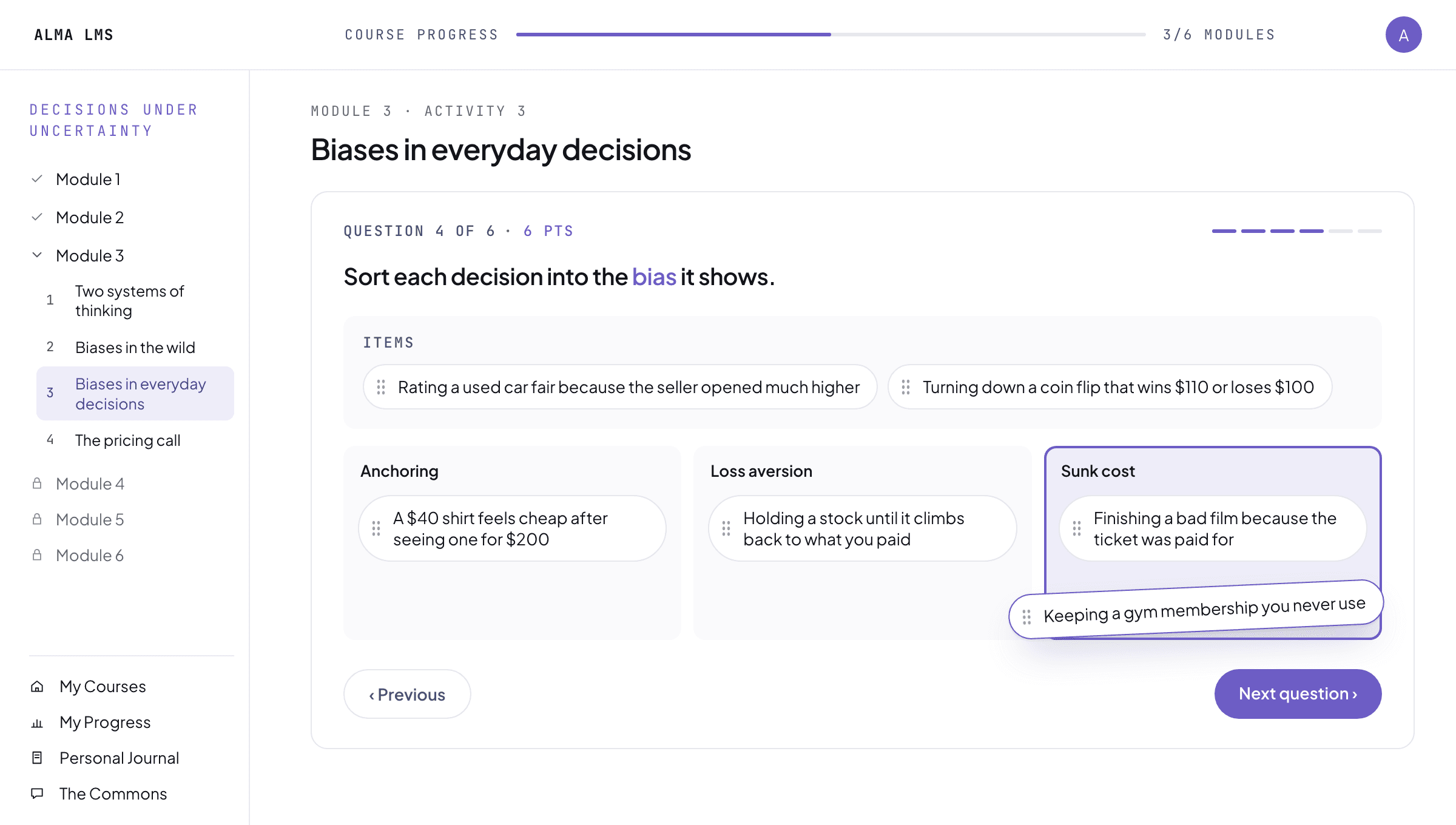Grab the drag handle on the gym membership card
The width and height of the screenshot is (1456, 825).
click(1026, 617)
